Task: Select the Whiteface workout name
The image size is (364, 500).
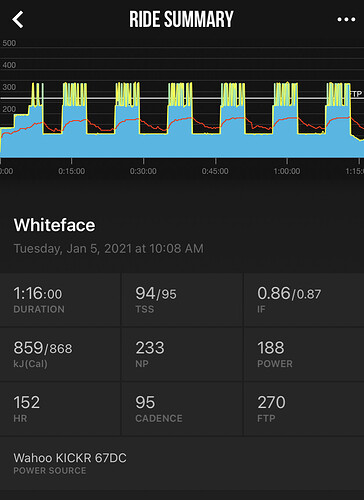Action: (54, 225)
